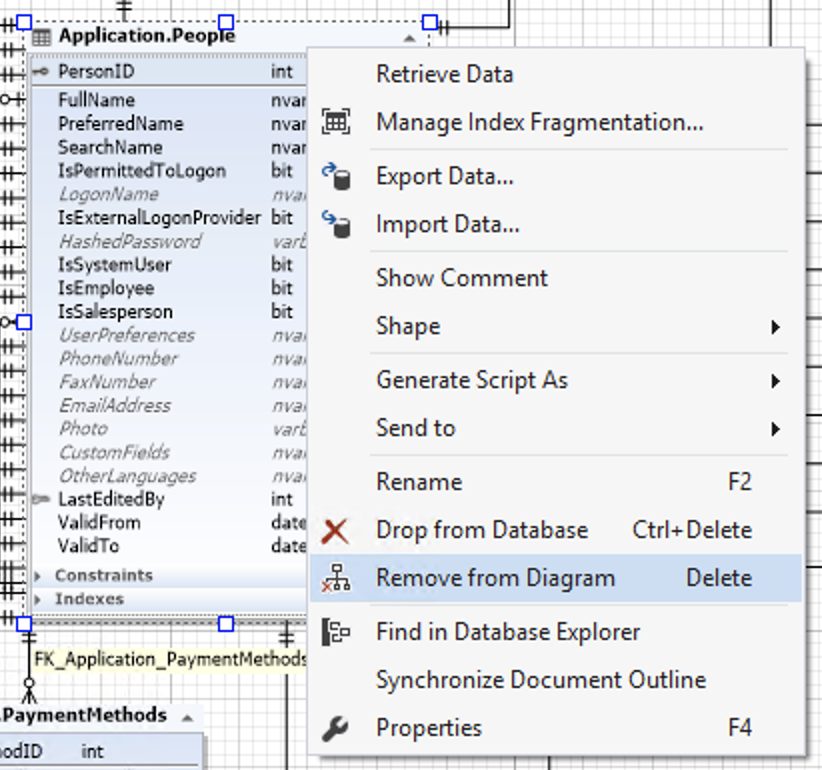Collapse the PaymentMethods table
This screenshot has width=822, height=770.
187,718
